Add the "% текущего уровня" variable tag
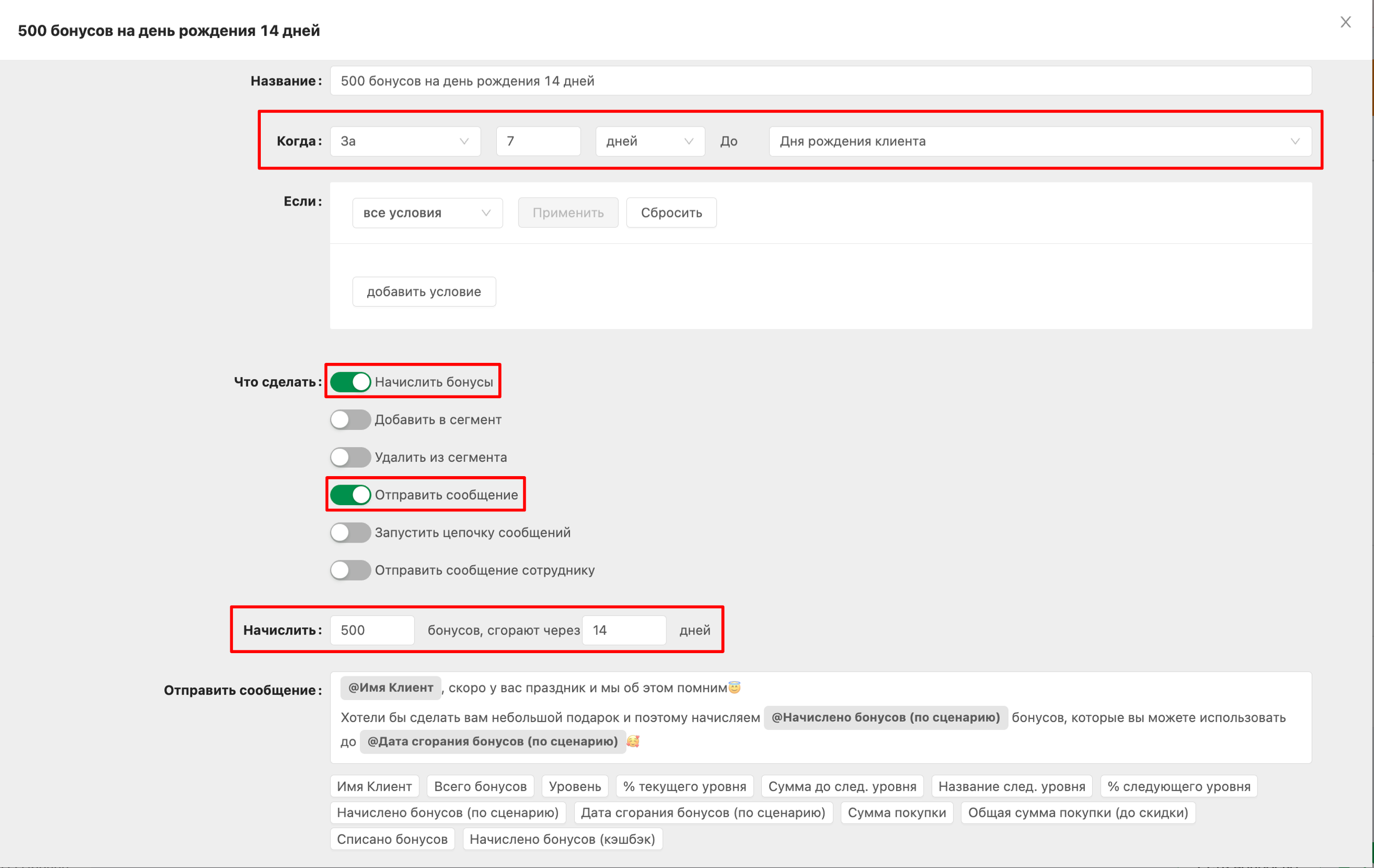The image size is (1374, 868). pyautogui.click(x=685, y=786)
